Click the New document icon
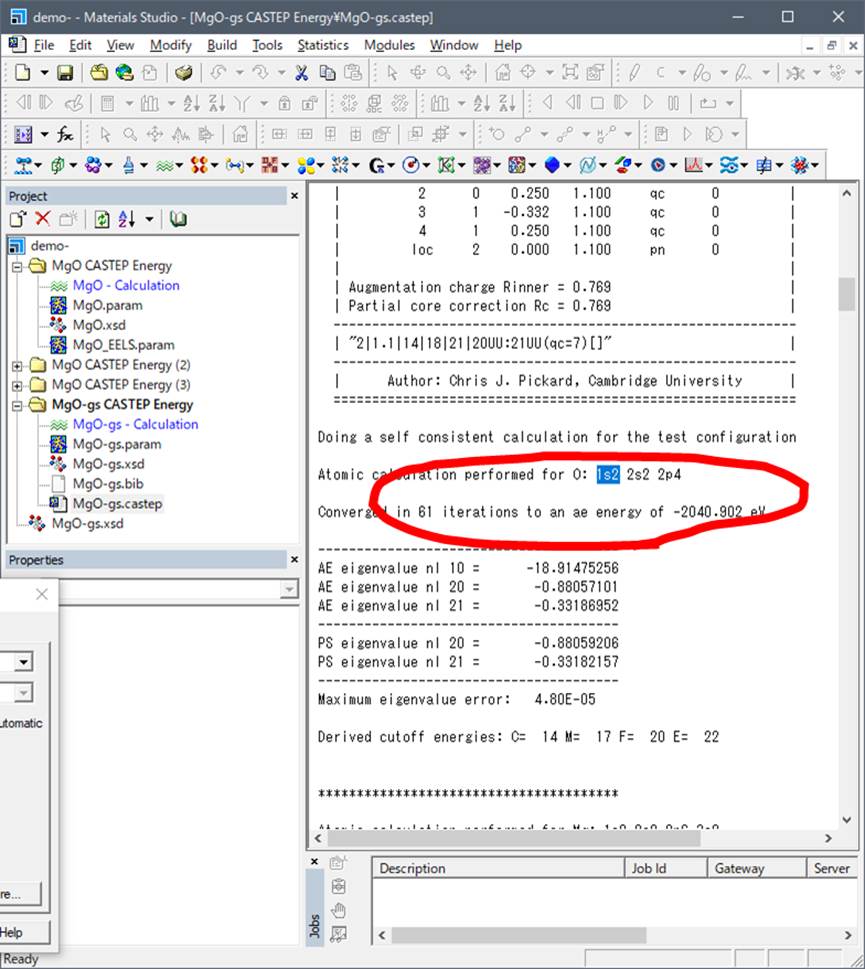This screenshot has width=865, height=969. [x=22, y=72]
